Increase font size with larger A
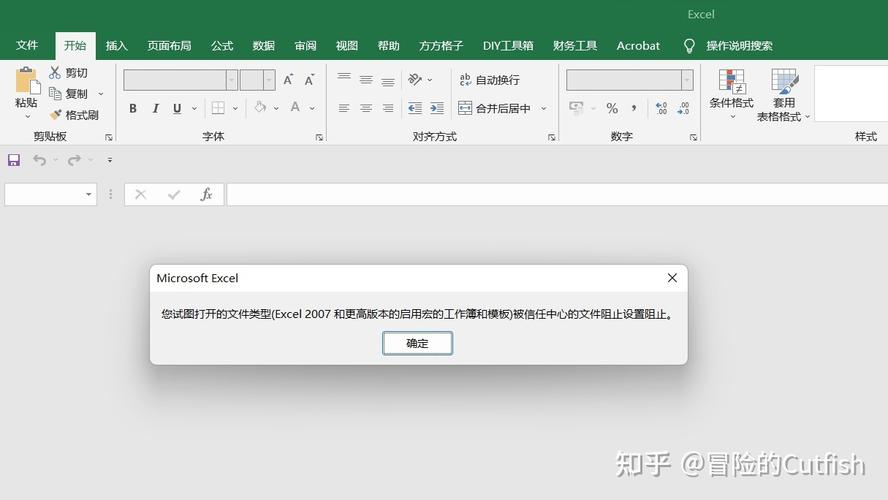This screenshot has width=888, height=500. pos(288,80)
